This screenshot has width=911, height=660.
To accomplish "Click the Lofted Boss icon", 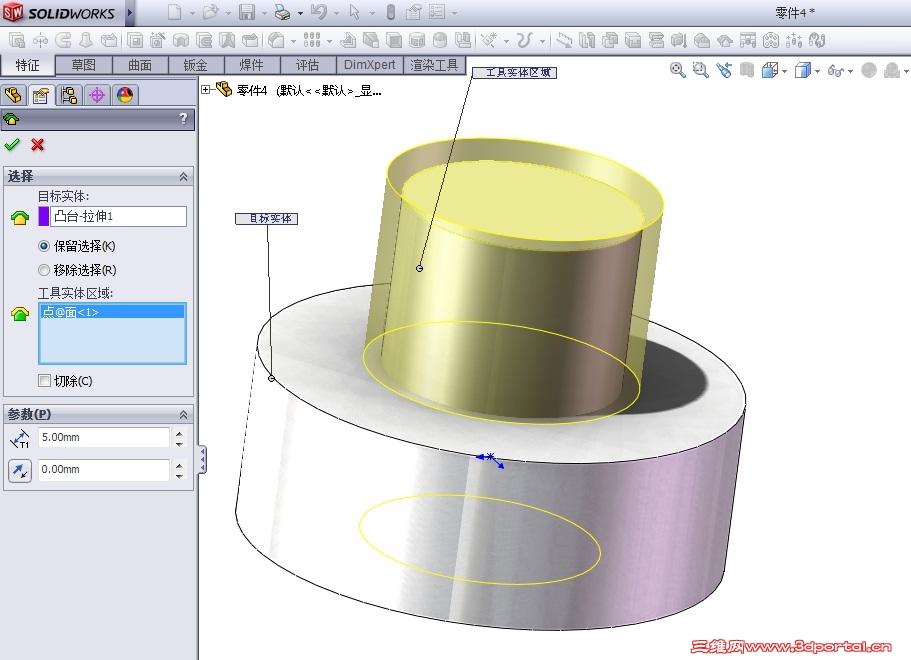I will (86, 40).
